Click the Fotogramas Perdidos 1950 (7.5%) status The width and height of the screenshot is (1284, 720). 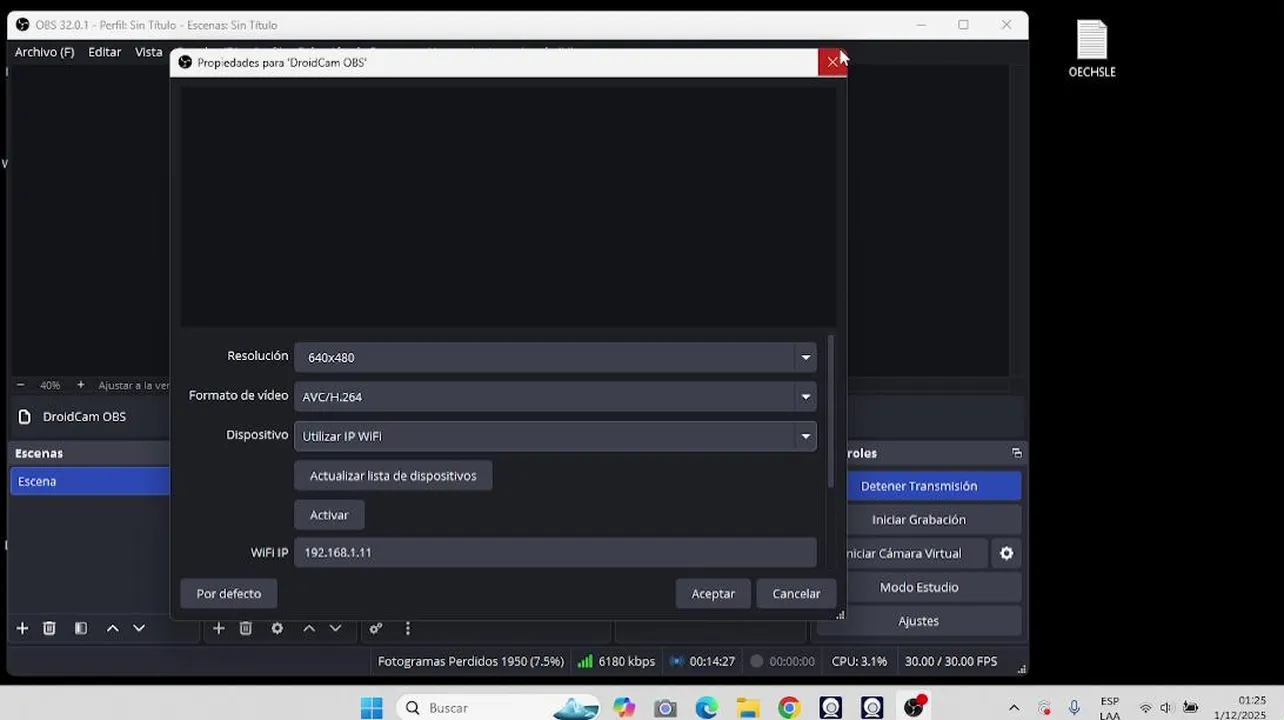pyautogui.click(x=471, y=661)
